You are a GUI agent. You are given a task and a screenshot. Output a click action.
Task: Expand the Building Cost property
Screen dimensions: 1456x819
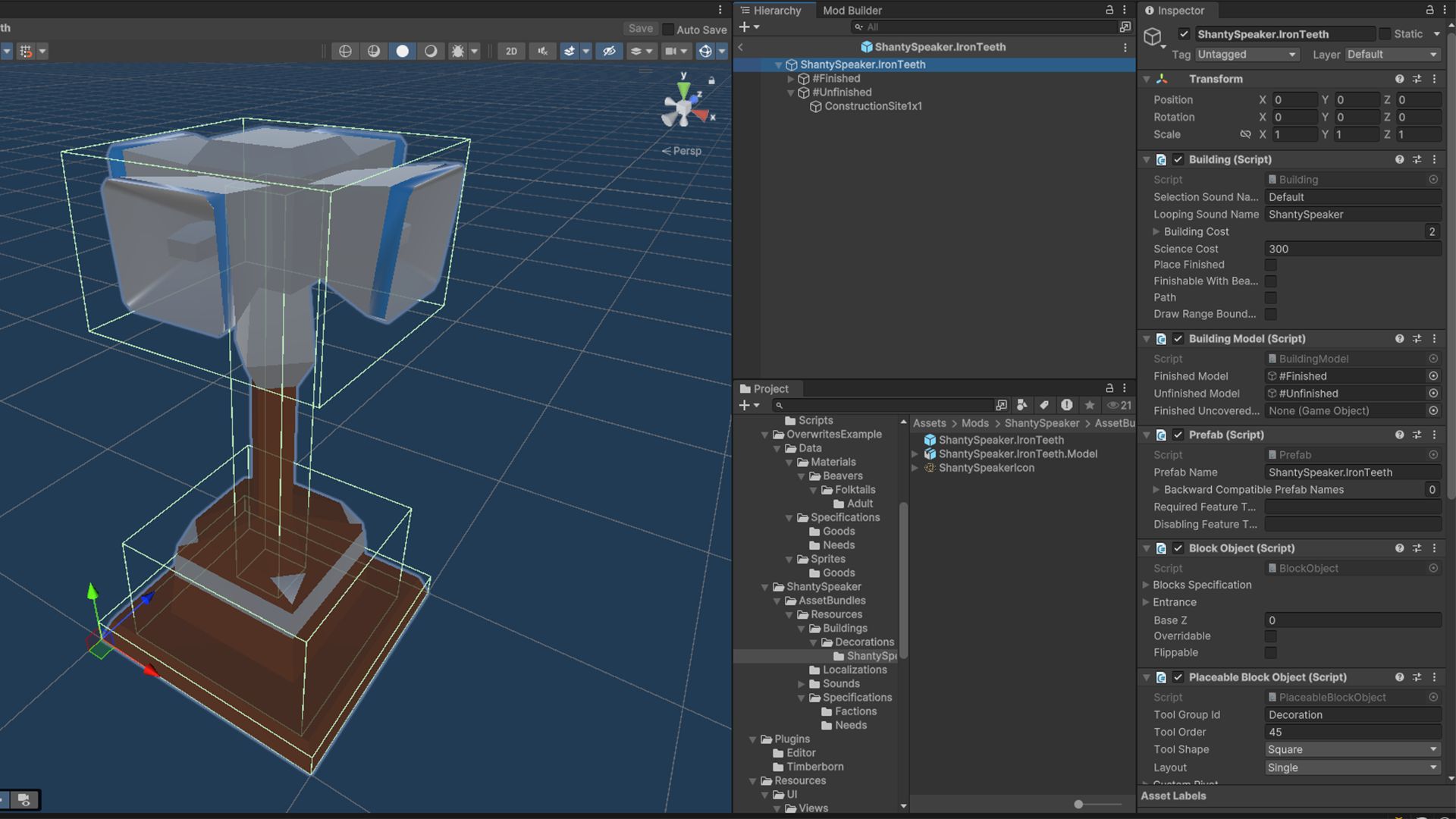[x=1156, y=231]
